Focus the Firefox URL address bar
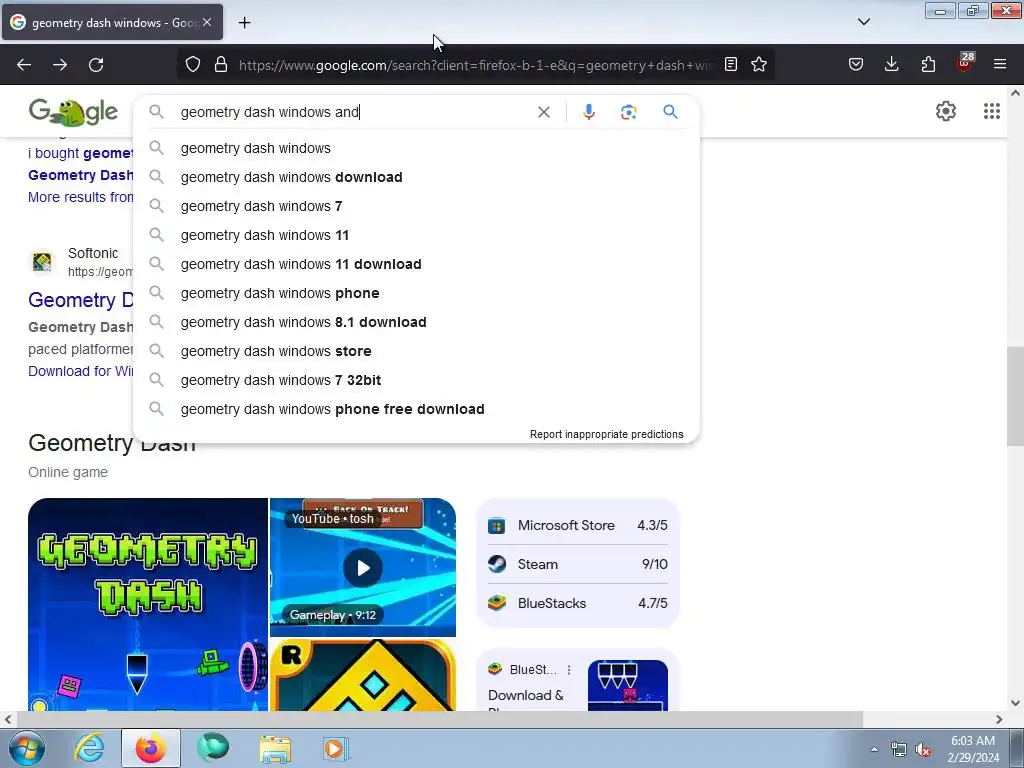The height and width of the screenshot is (768, 1024). coord(475,65)
